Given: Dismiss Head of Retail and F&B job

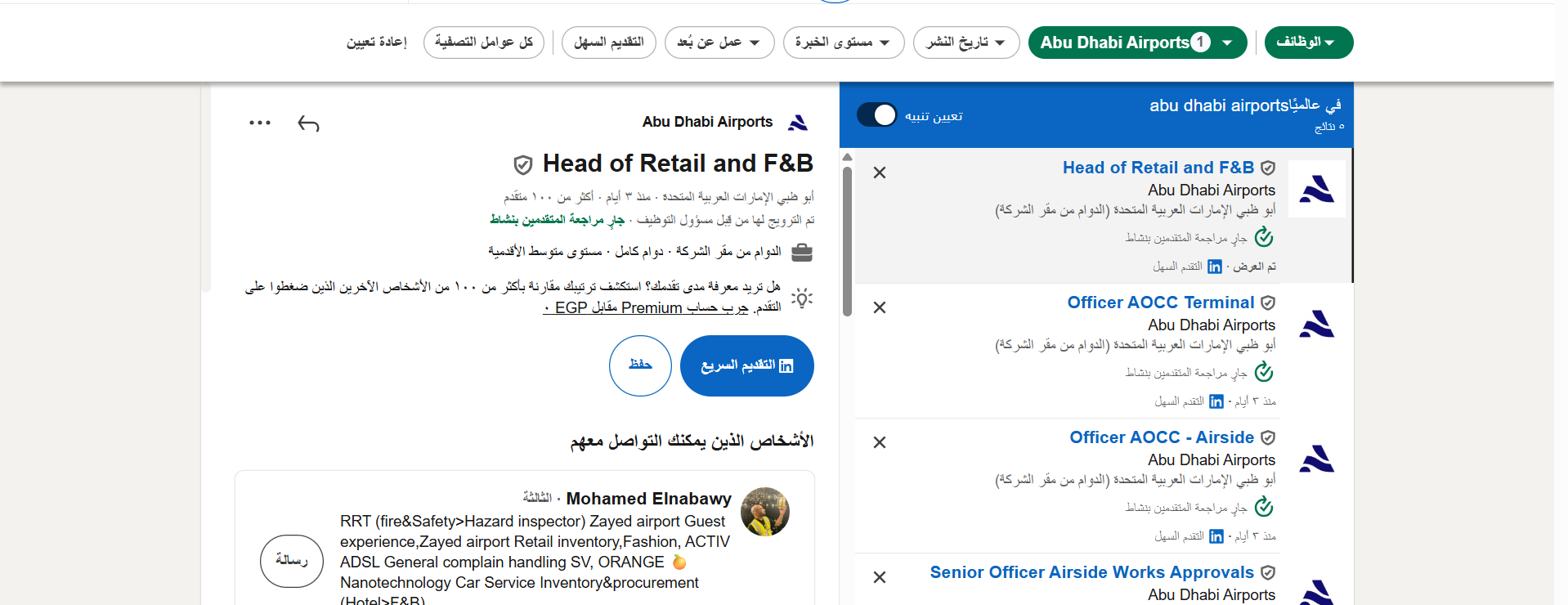Looking at the screenshot, I should (880, 173).
